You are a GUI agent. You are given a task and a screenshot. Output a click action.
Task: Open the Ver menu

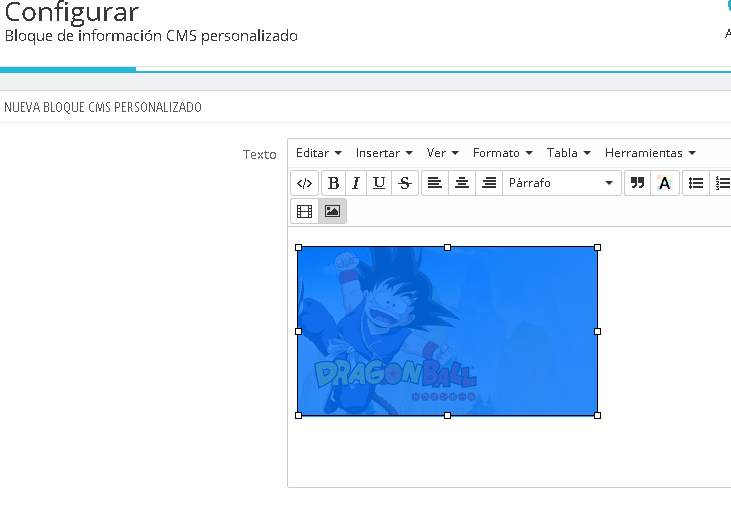(x=442, y=153)
